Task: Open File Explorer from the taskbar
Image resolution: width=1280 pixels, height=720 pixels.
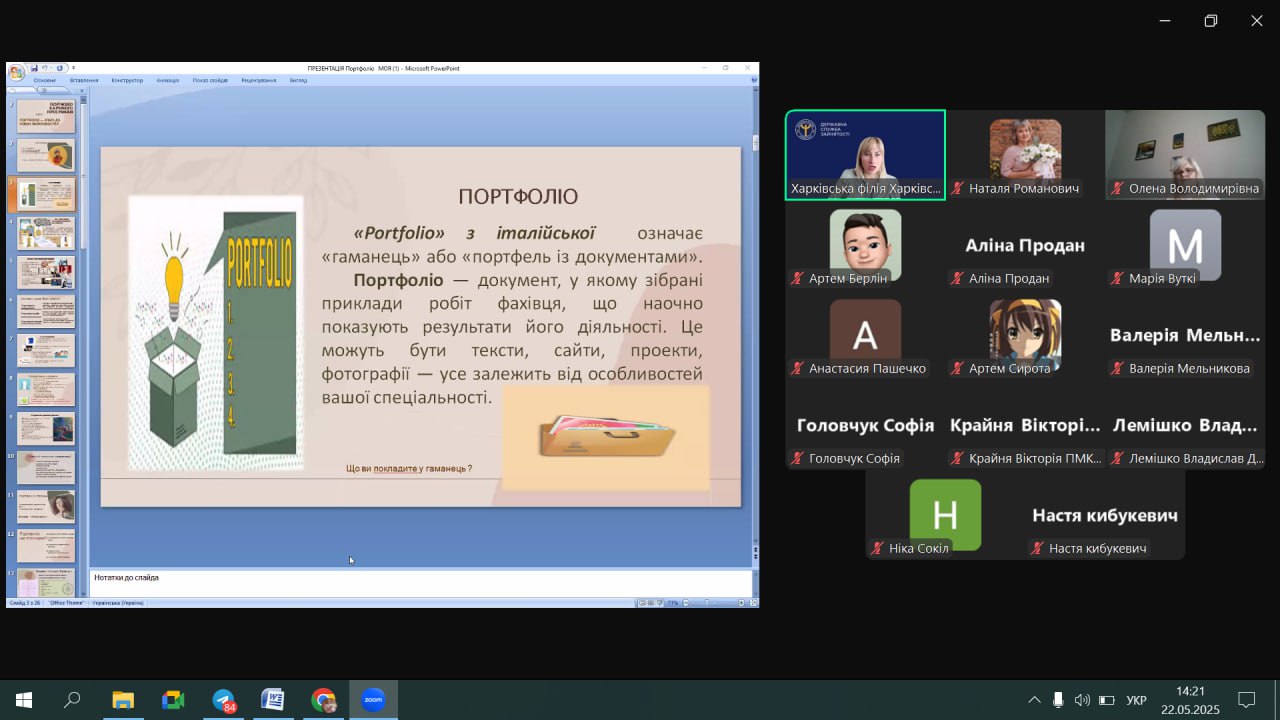Action: point(122,700)
